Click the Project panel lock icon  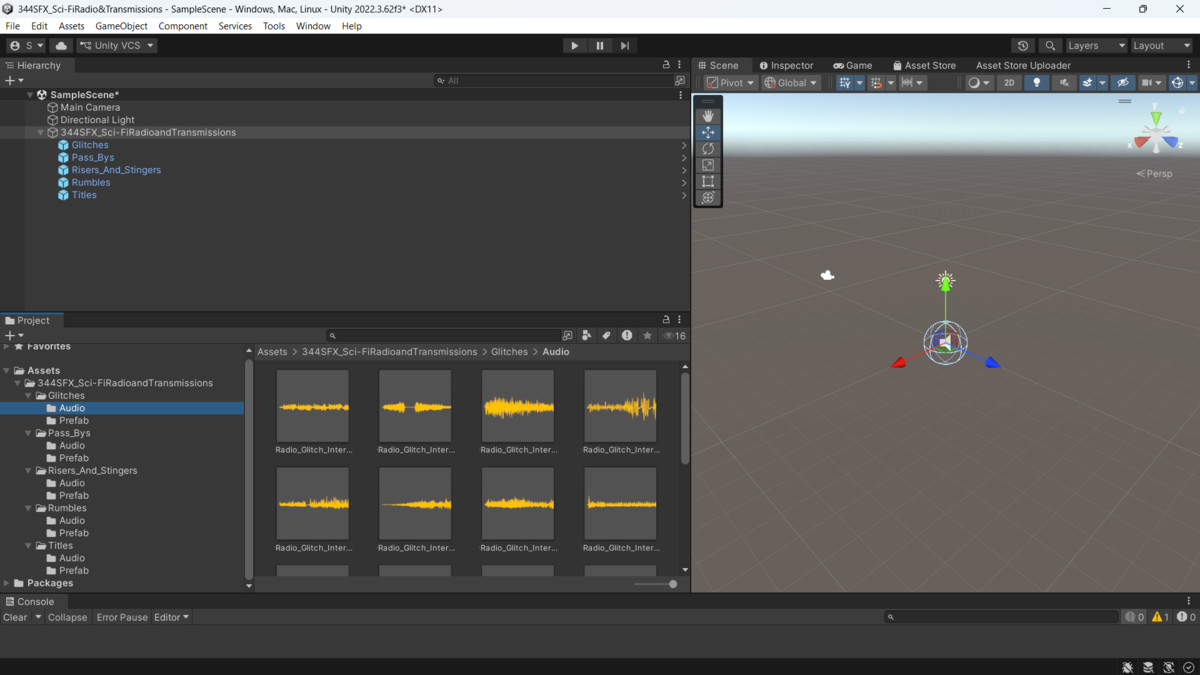point(666,320)
